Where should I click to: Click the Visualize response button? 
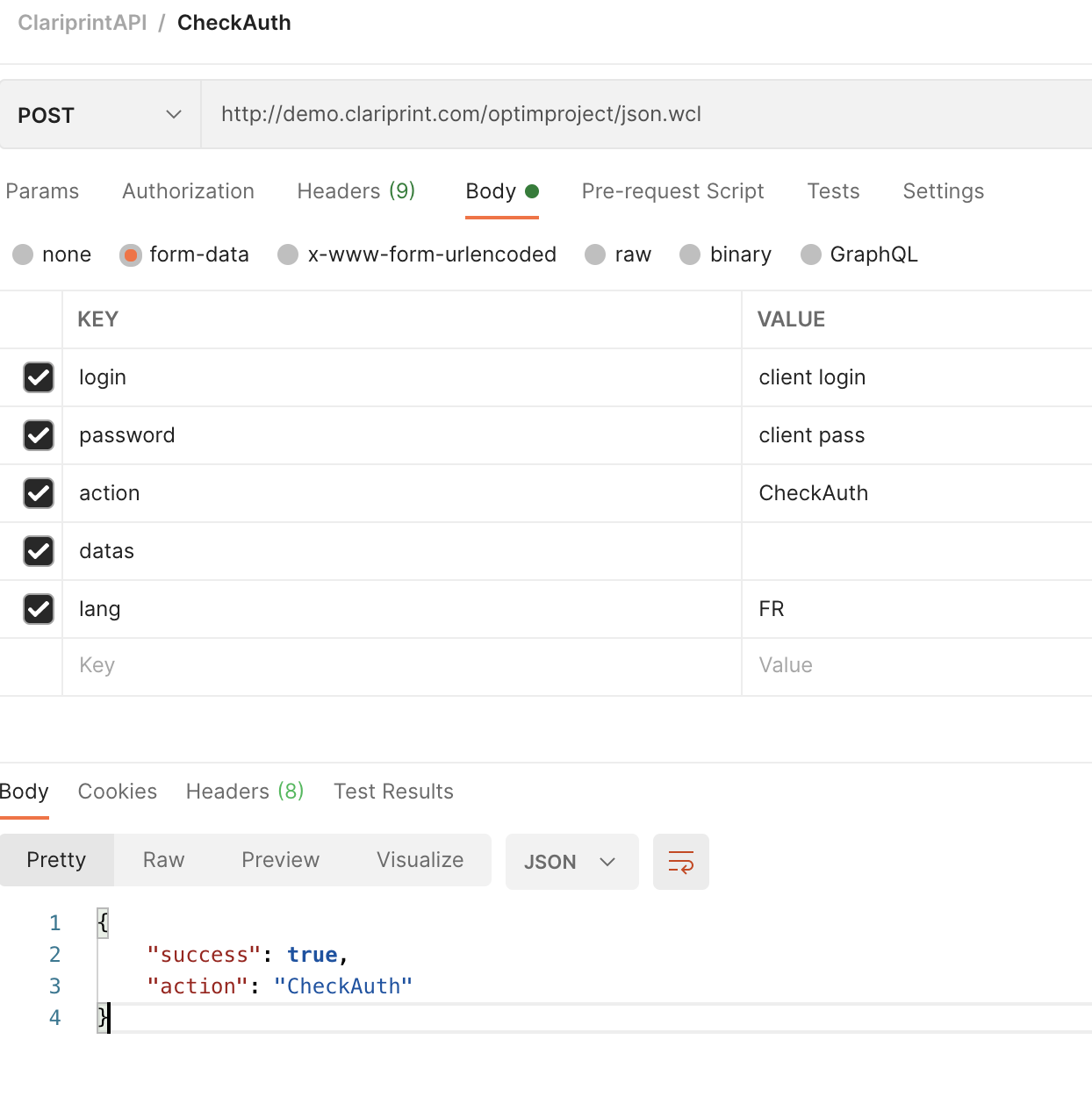tap(420, 860)
